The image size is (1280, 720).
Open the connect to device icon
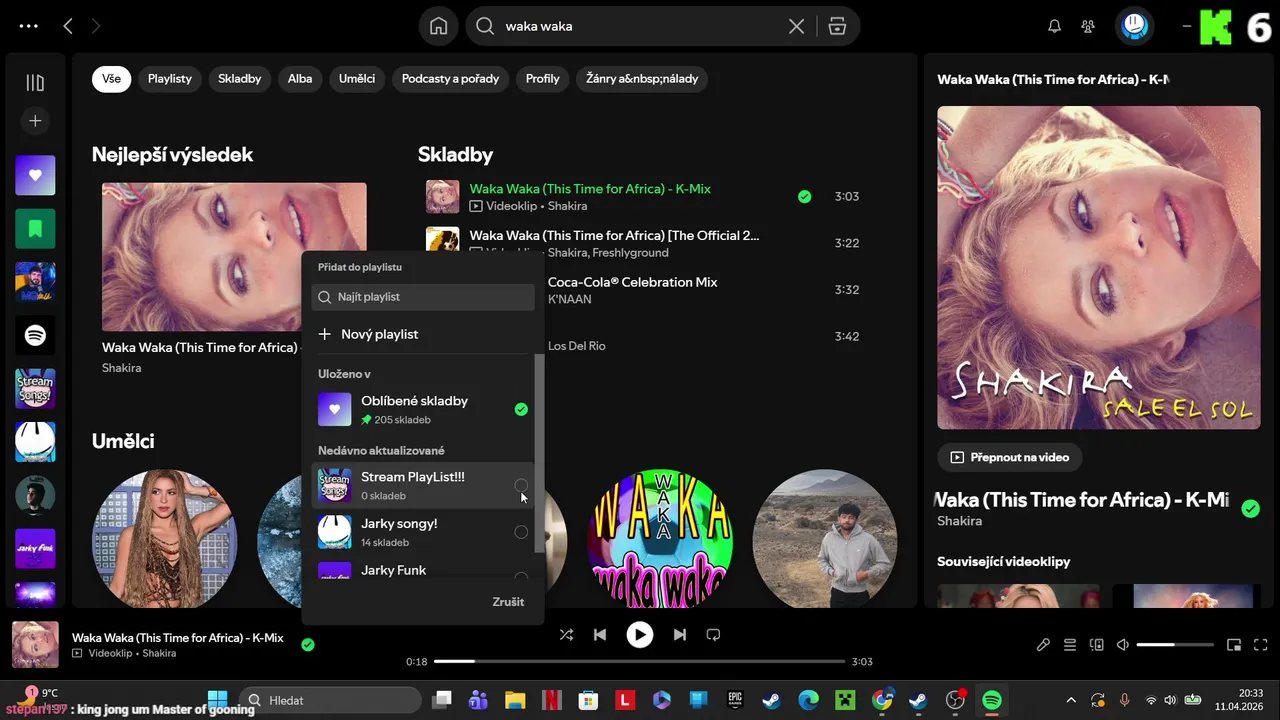[1096, 645]
